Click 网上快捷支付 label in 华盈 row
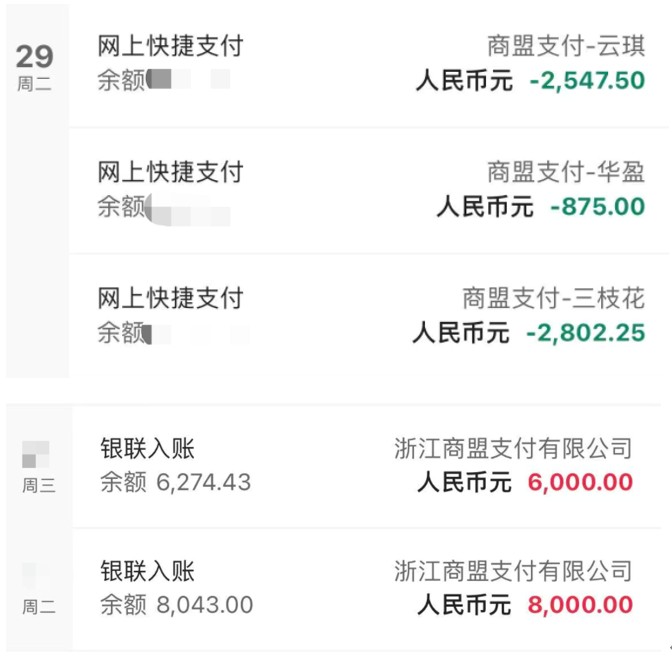This screenshot has height=663, width=672. click(170, 173)
